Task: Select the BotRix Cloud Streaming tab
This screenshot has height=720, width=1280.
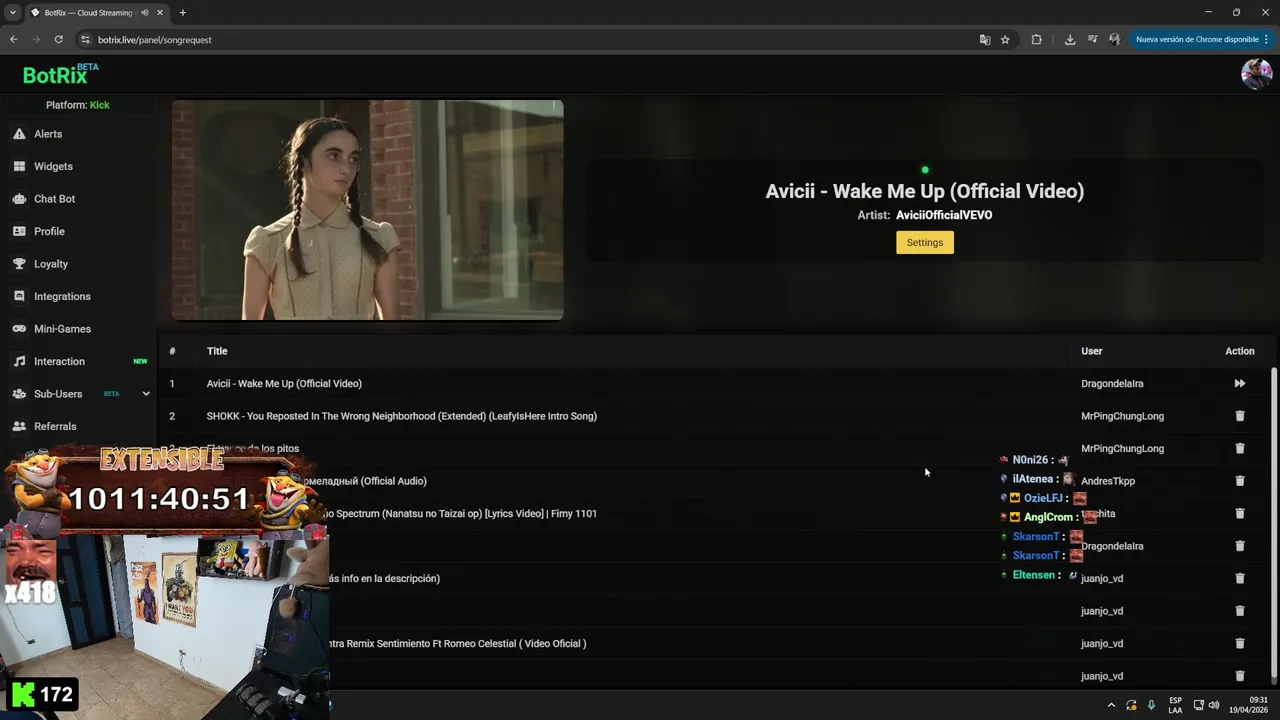Action: tap(86, 13)
